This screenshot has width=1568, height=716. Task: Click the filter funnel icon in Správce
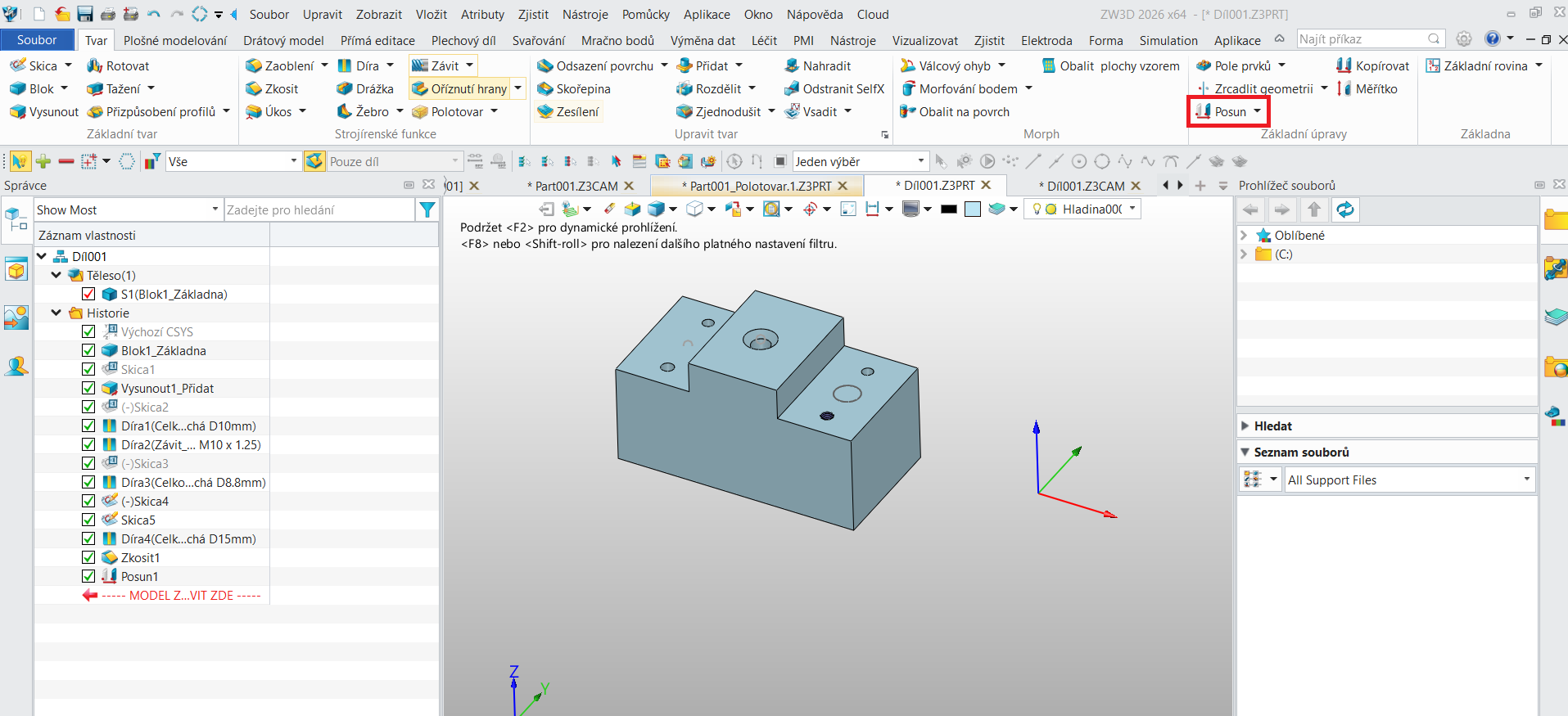pos(427,210)
